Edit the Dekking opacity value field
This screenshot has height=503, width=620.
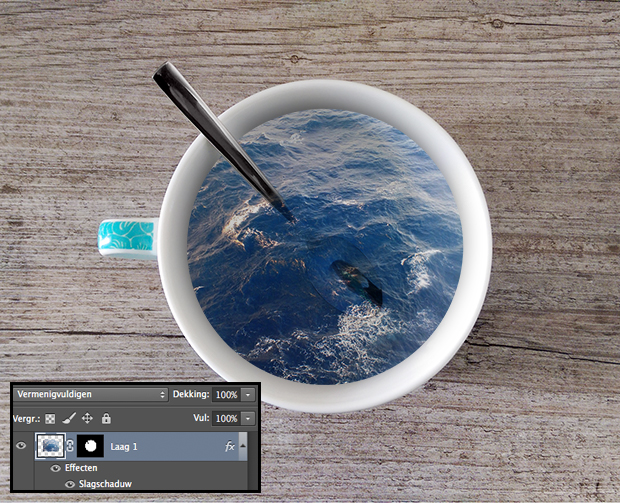[x=226, y=395]
